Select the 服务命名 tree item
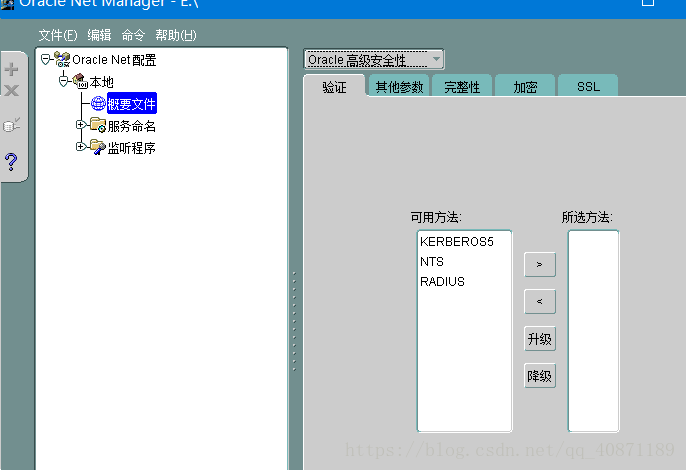 tap(132, 126)
